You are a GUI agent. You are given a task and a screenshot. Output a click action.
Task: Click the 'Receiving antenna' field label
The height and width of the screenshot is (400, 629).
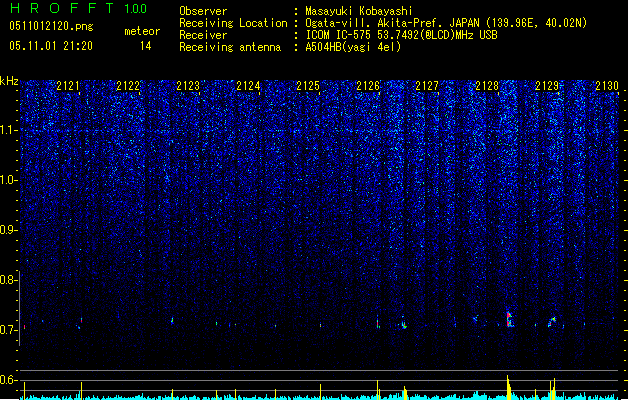230,47
